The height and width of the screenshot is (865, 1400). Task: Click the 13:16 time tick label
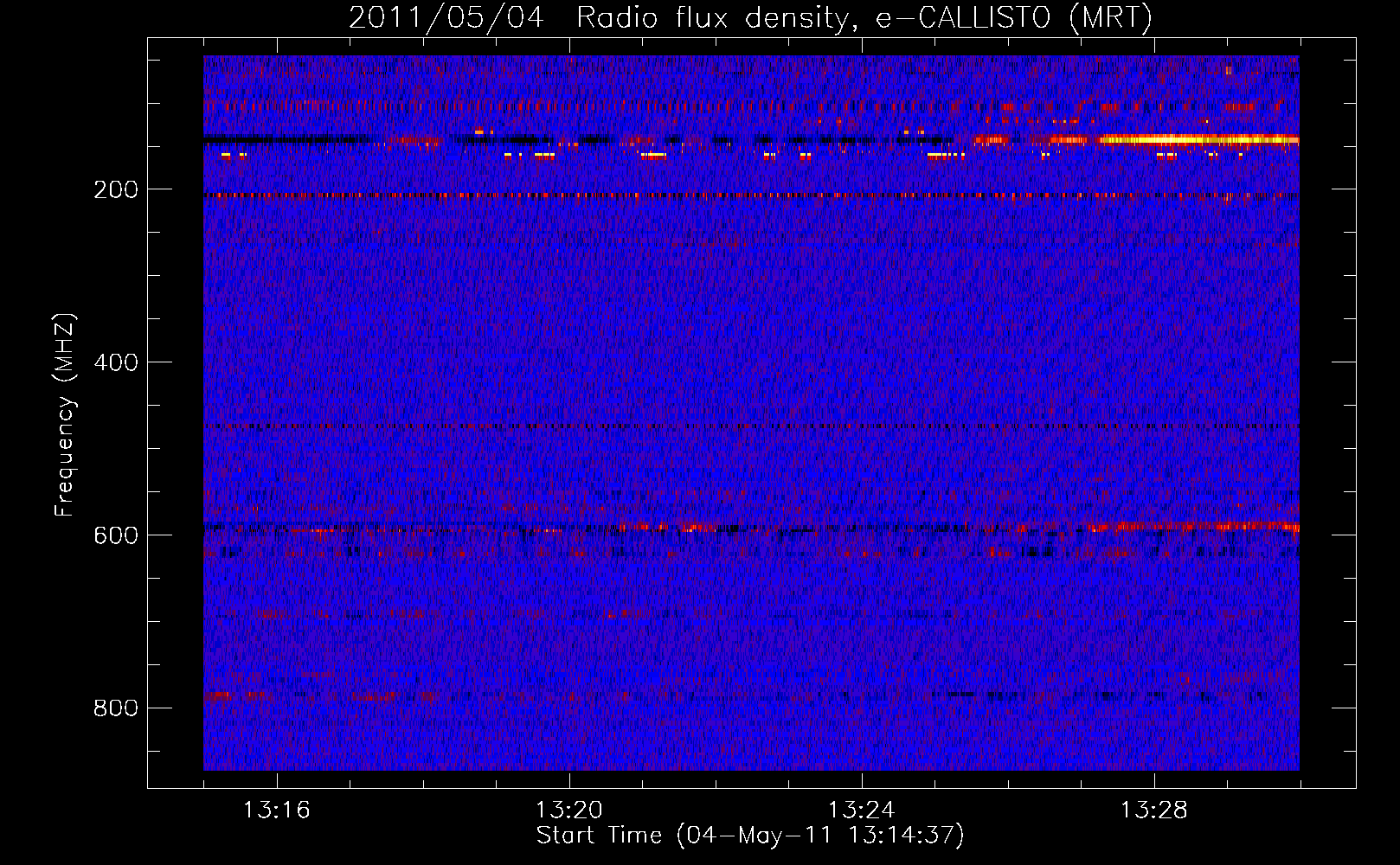click(x=277, y=811)
